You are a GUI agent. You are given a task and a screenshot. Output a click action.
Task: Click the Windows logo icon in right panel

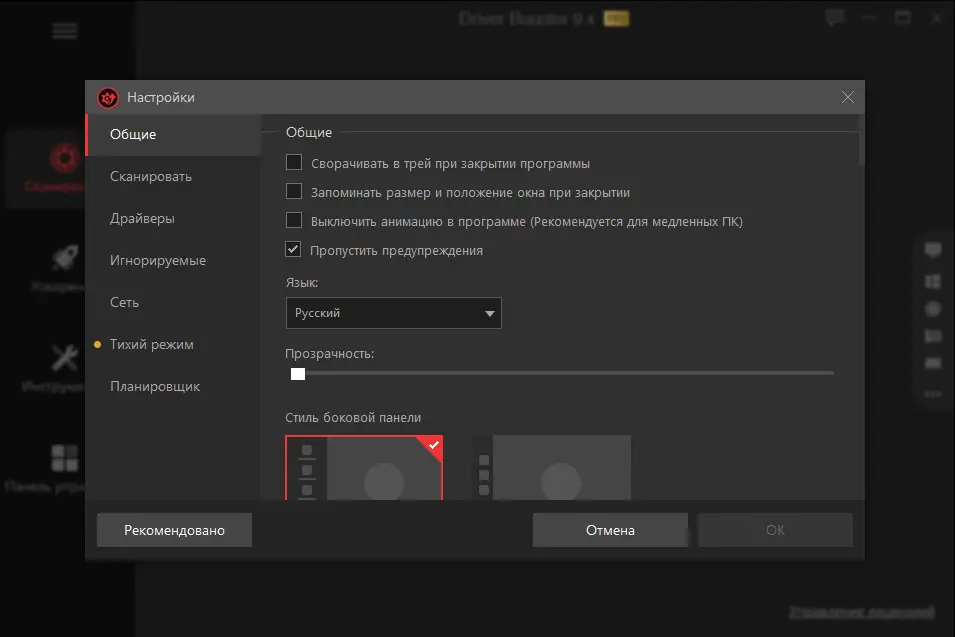pos(933,281)
